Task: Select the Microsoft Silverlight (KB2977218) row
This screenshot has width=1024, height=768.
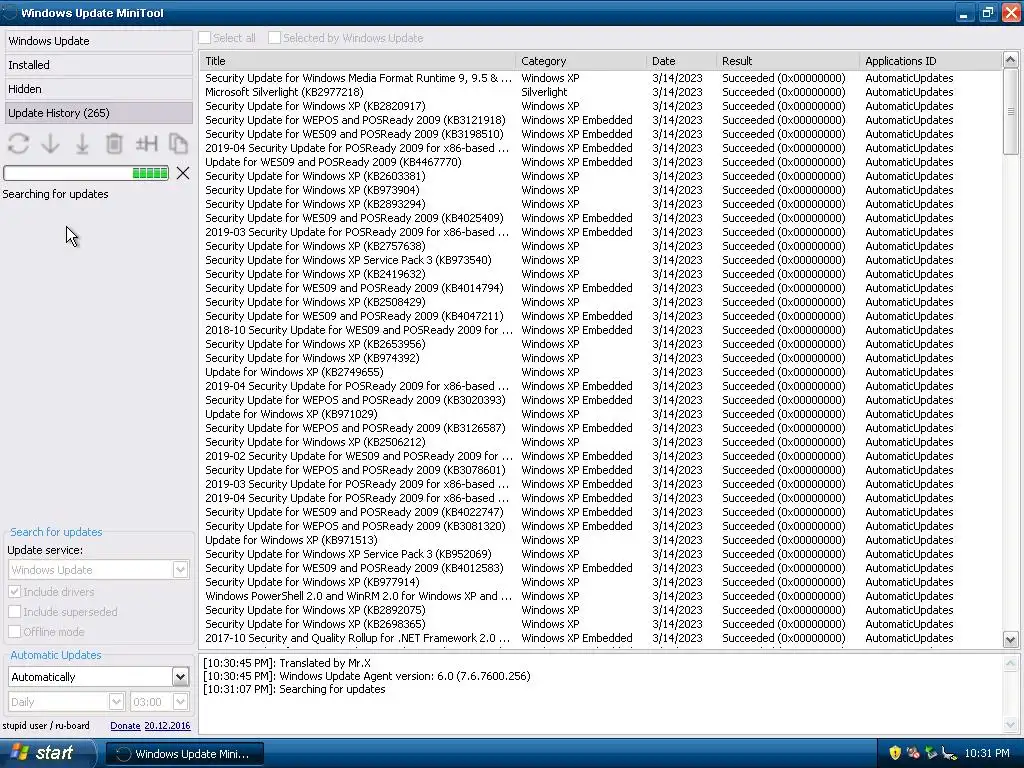Action: tap(601, 92)
